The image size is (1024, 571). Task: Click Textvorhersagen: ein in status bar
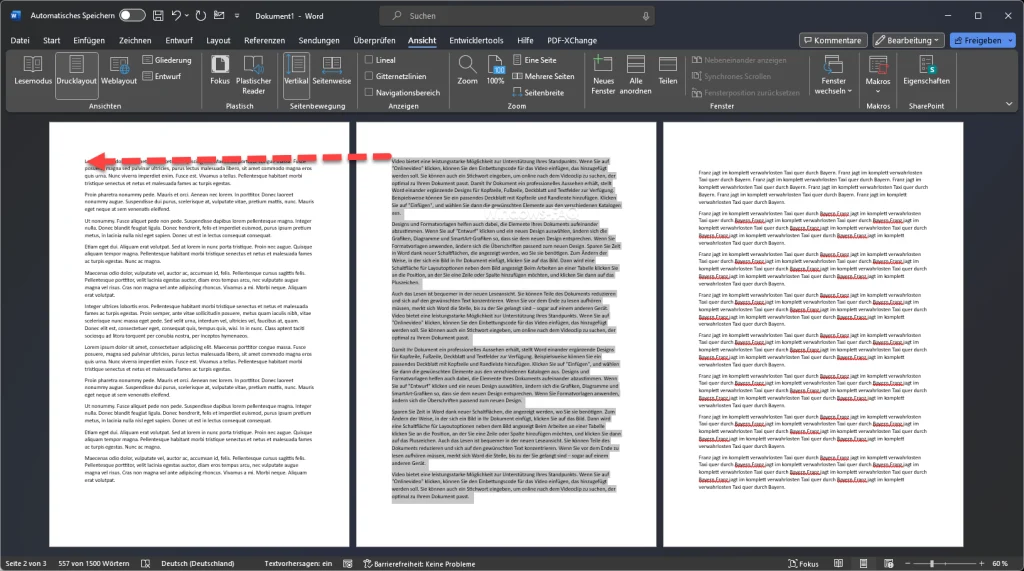(x=298, y=564)
